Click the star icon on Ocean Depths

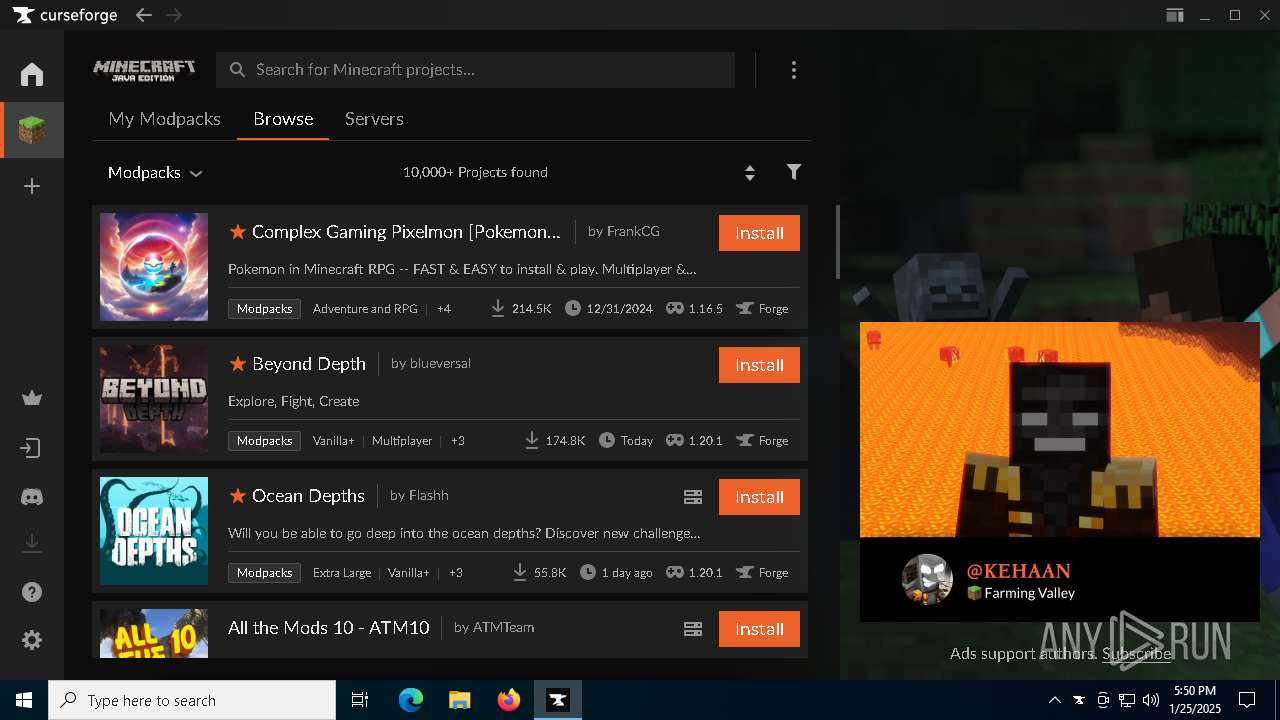pos(238,496)
